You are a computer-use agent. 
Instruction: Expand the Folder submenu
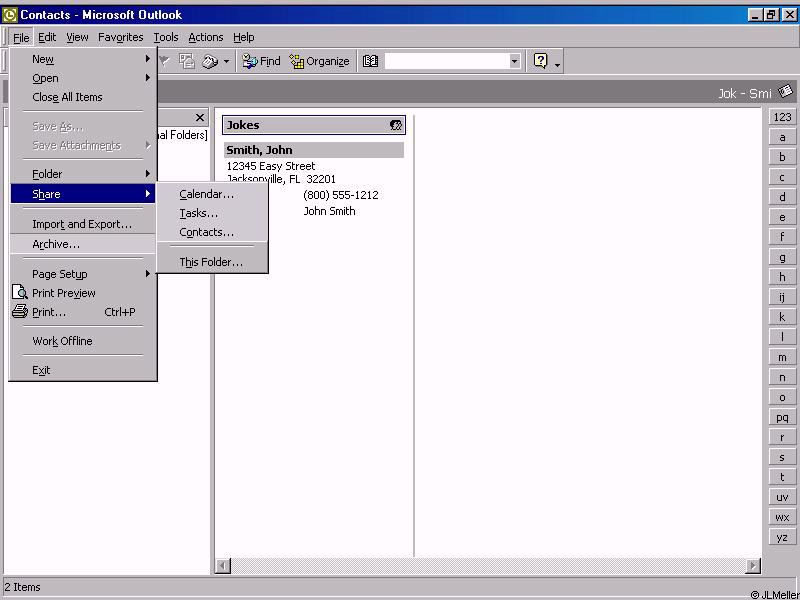[x=83, y=174]
